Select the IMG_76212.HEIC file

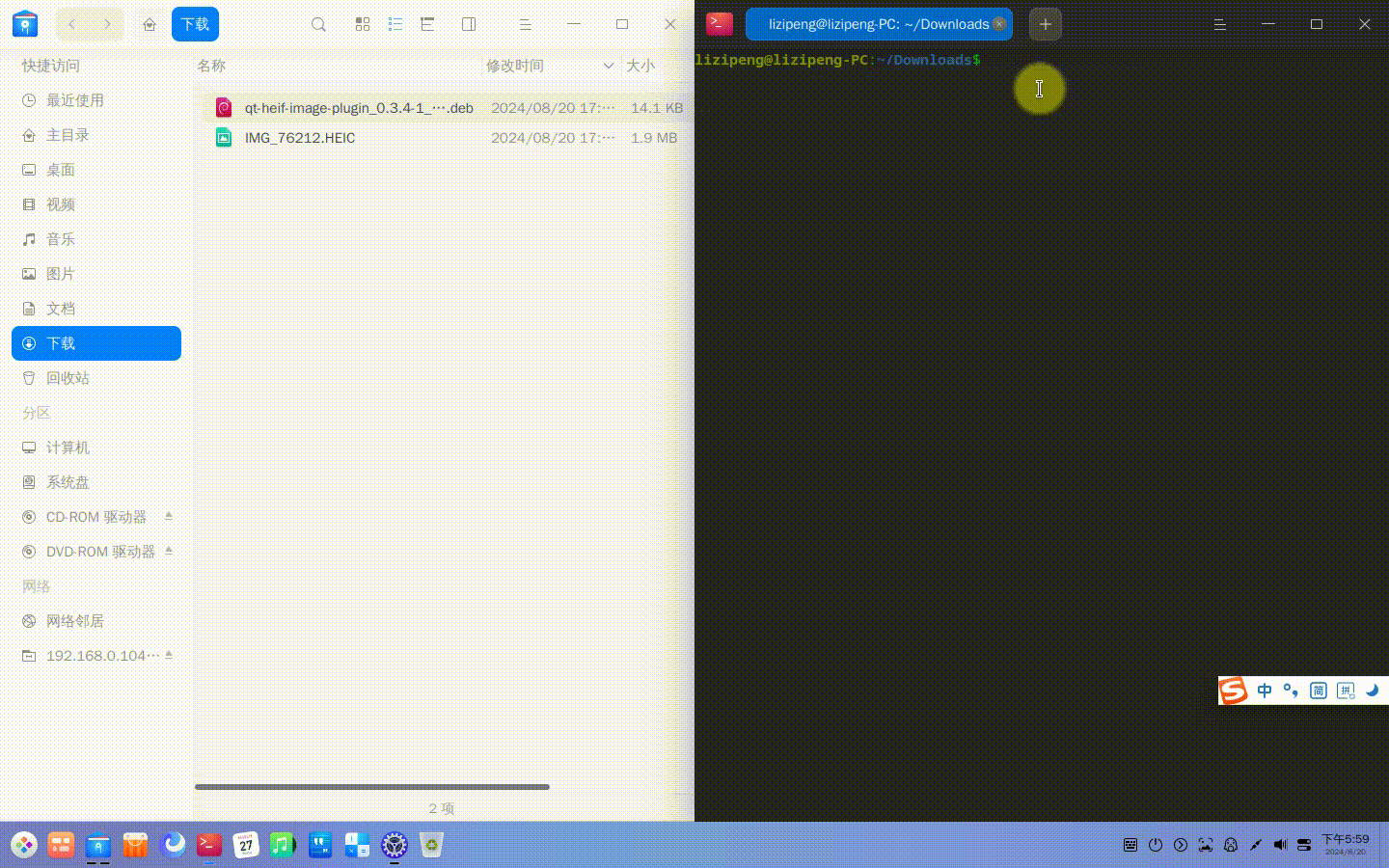(445, 138)
